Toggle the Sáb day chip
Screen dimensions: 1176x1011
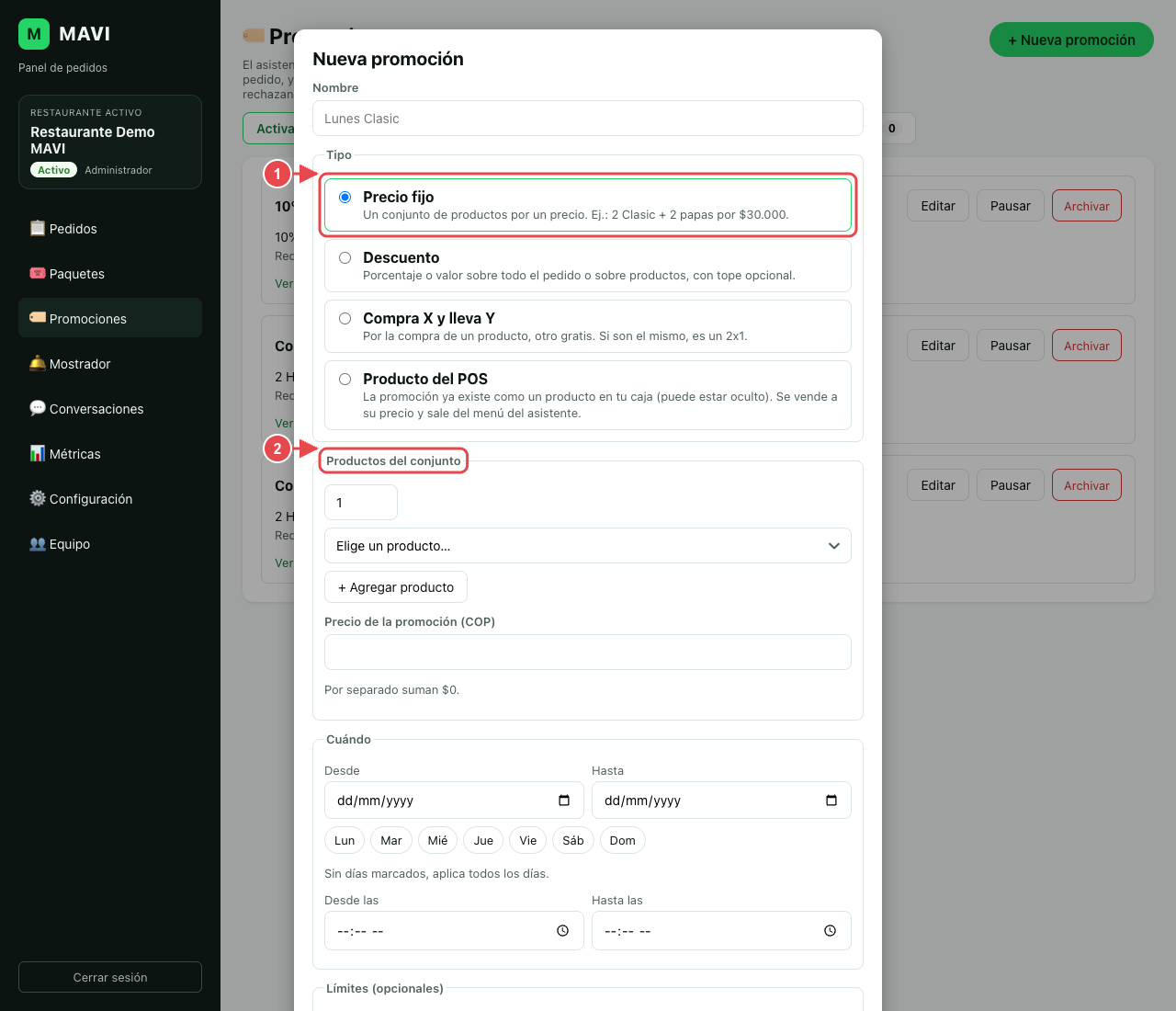coord(573,840)
